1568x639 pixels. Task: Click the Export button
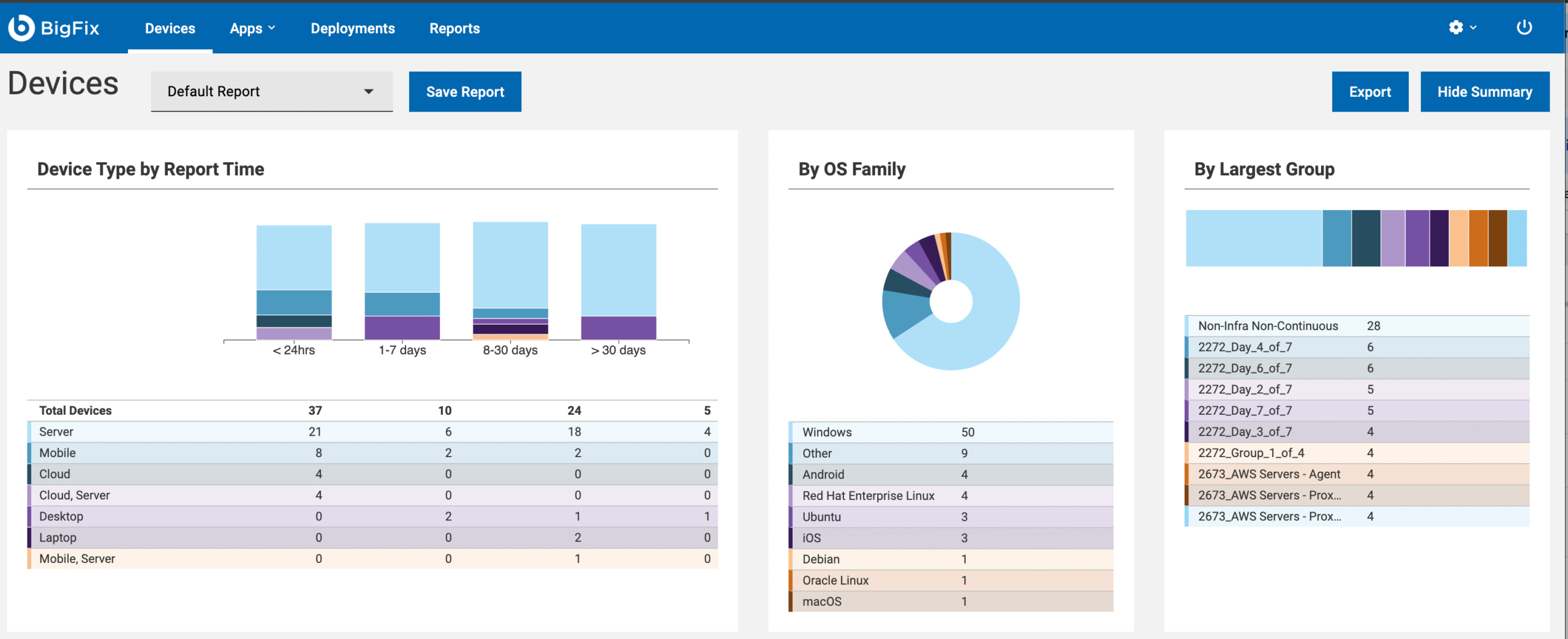1370,92
